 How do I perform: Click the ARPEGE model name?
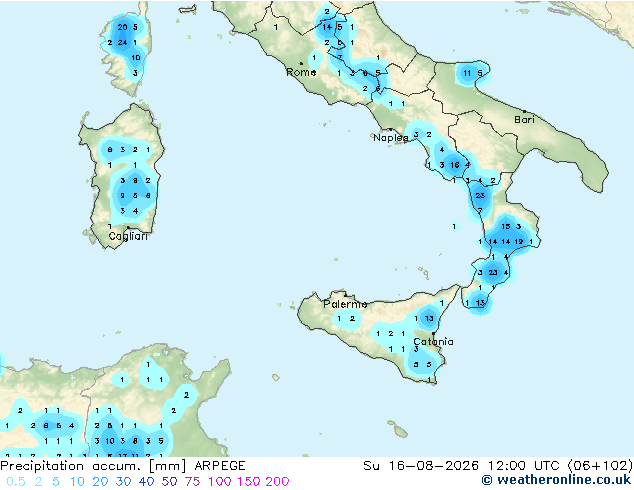(220, 466)
